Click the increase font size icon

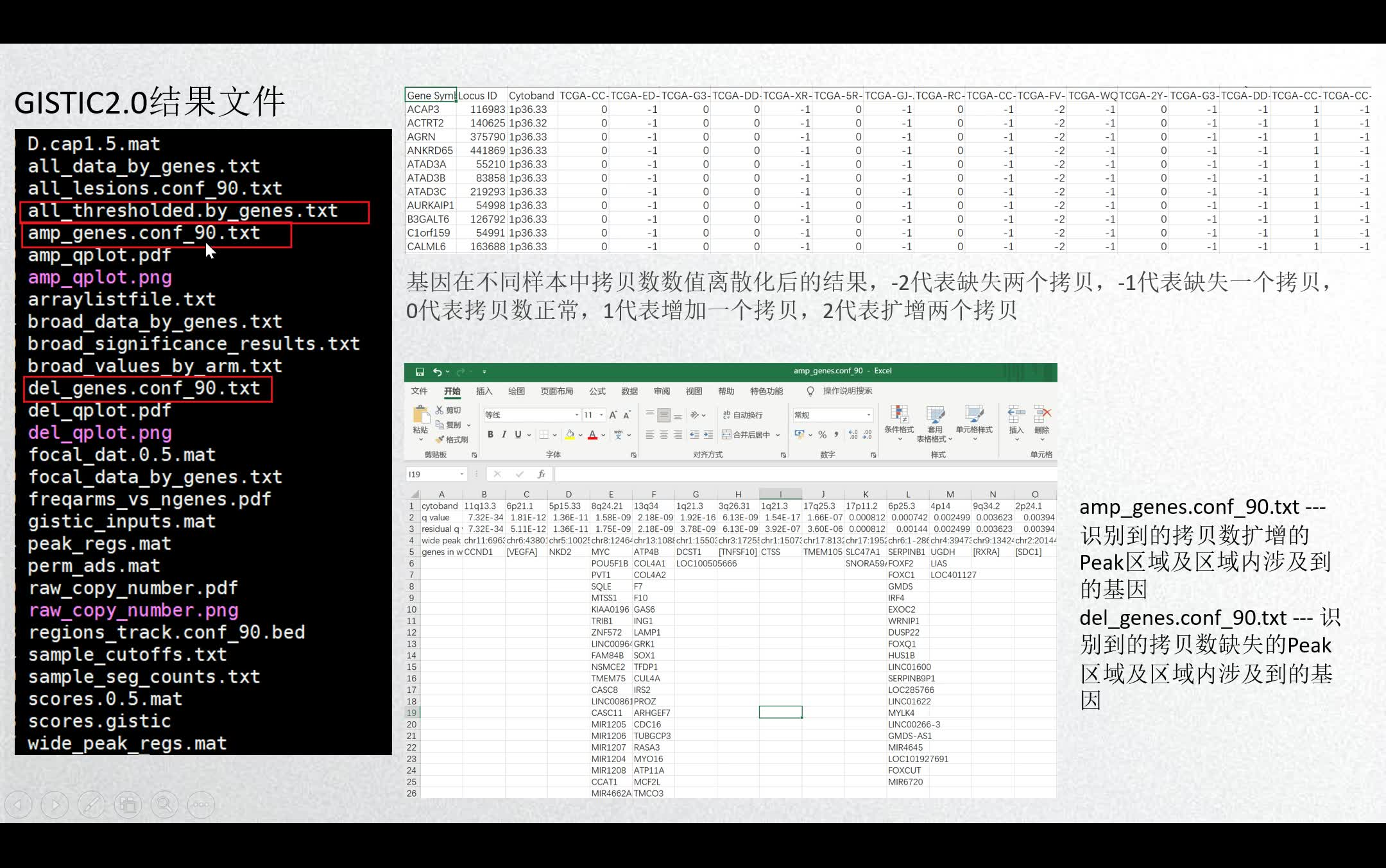coord(613,415)
